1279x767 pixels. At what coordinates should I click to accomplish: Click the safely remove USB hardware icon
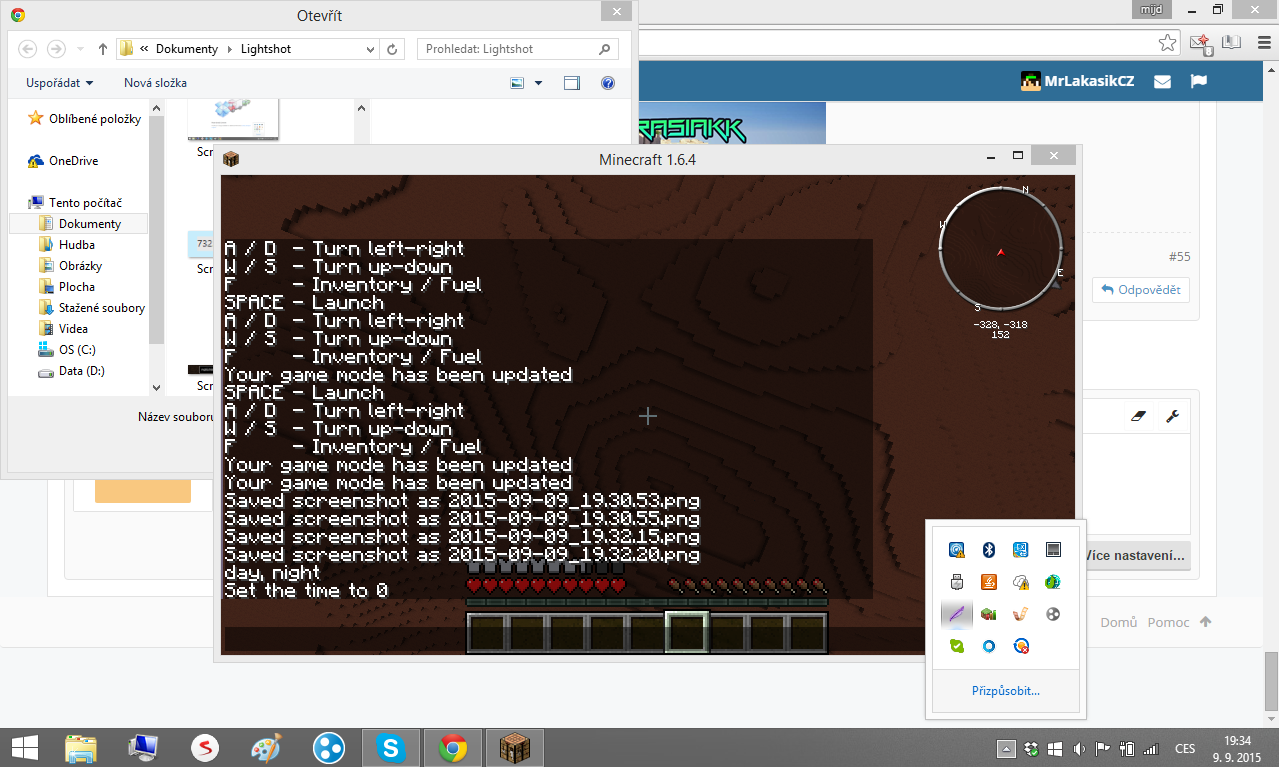pyautogui.click(x=957, y=582)
